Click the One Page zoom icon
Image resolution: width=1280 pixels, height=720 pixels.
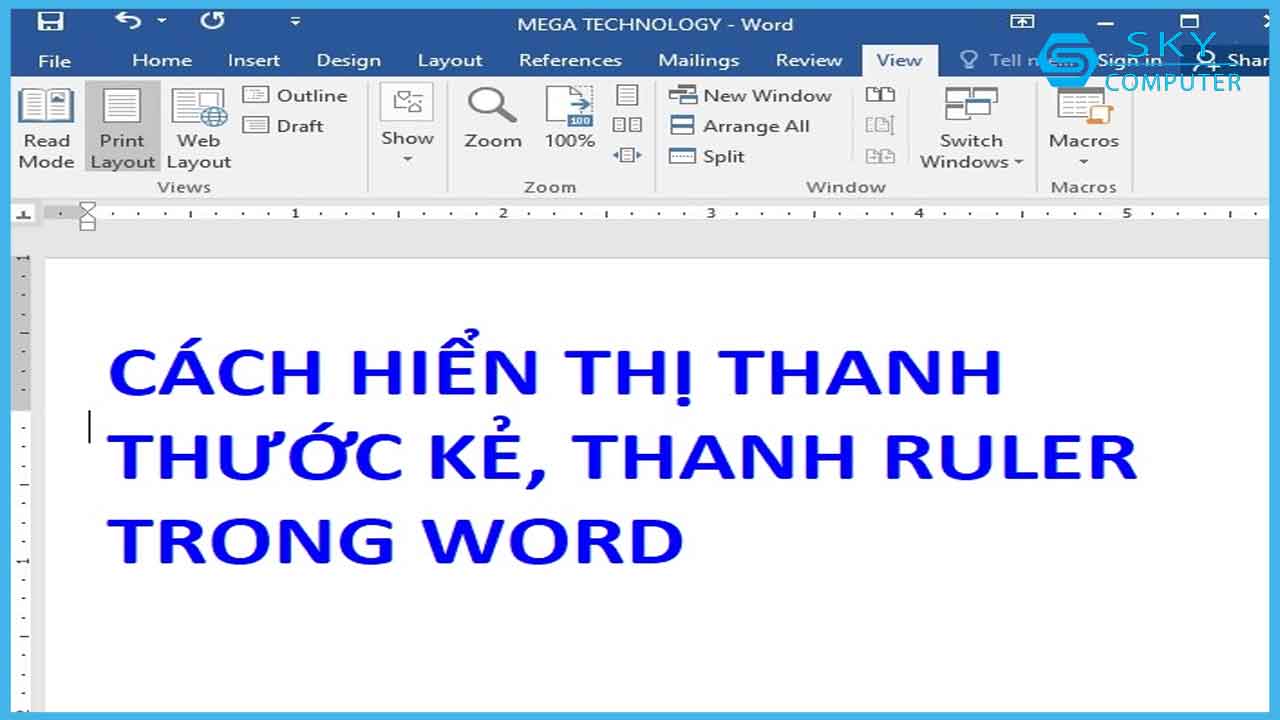point(627,95)
